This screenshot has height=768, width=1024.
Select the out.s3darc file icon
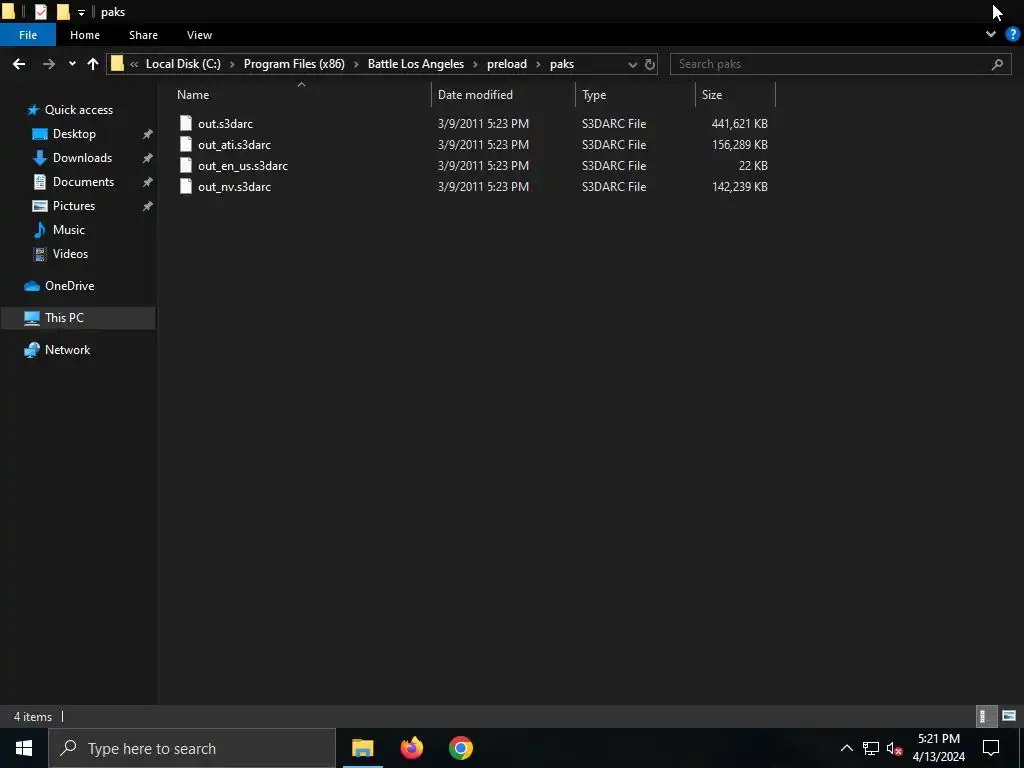(x=186, y=123)
